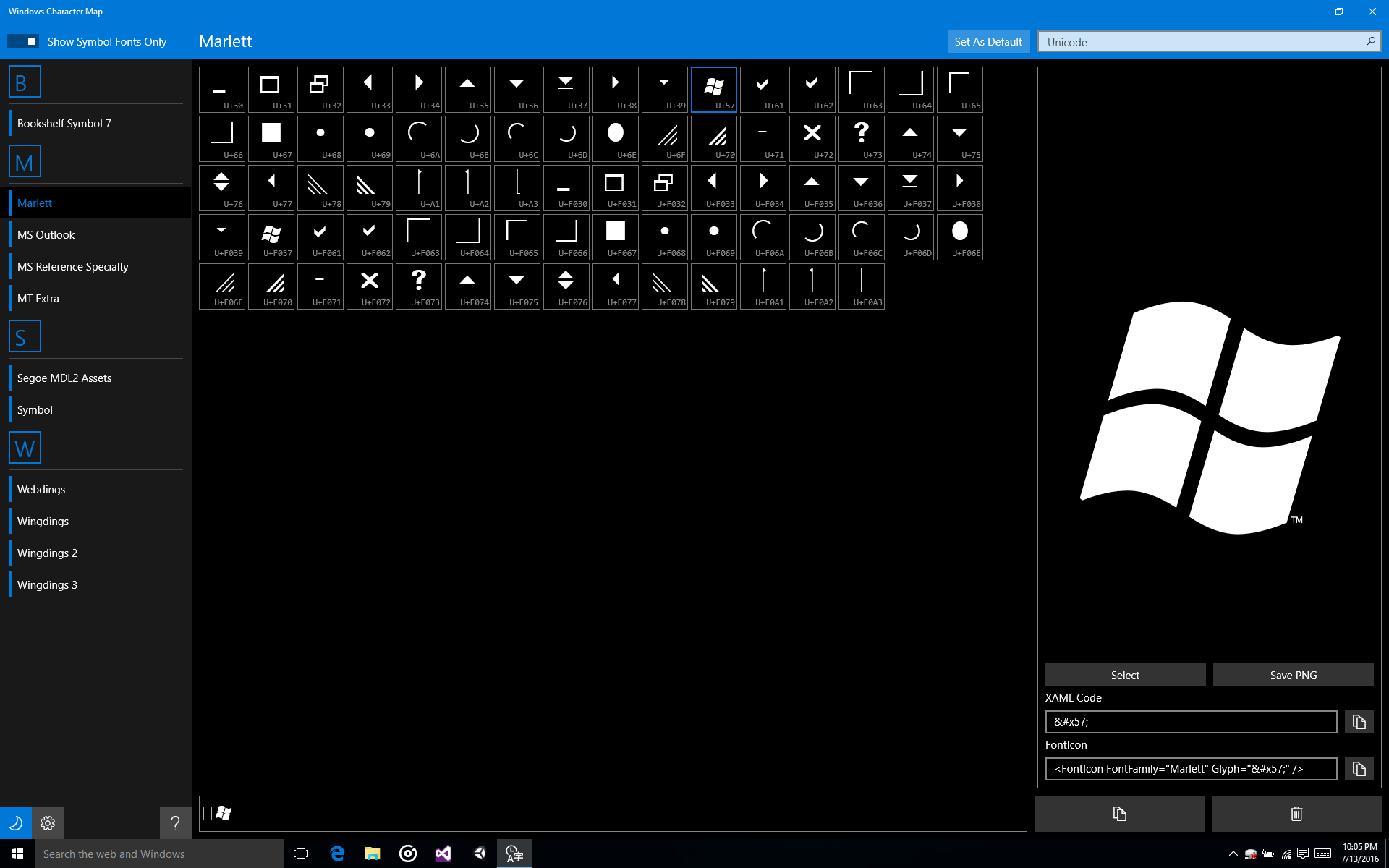Toggle dark theme with the moon icon
Screen dimensions: 1389x868
(x=15, y=822)
